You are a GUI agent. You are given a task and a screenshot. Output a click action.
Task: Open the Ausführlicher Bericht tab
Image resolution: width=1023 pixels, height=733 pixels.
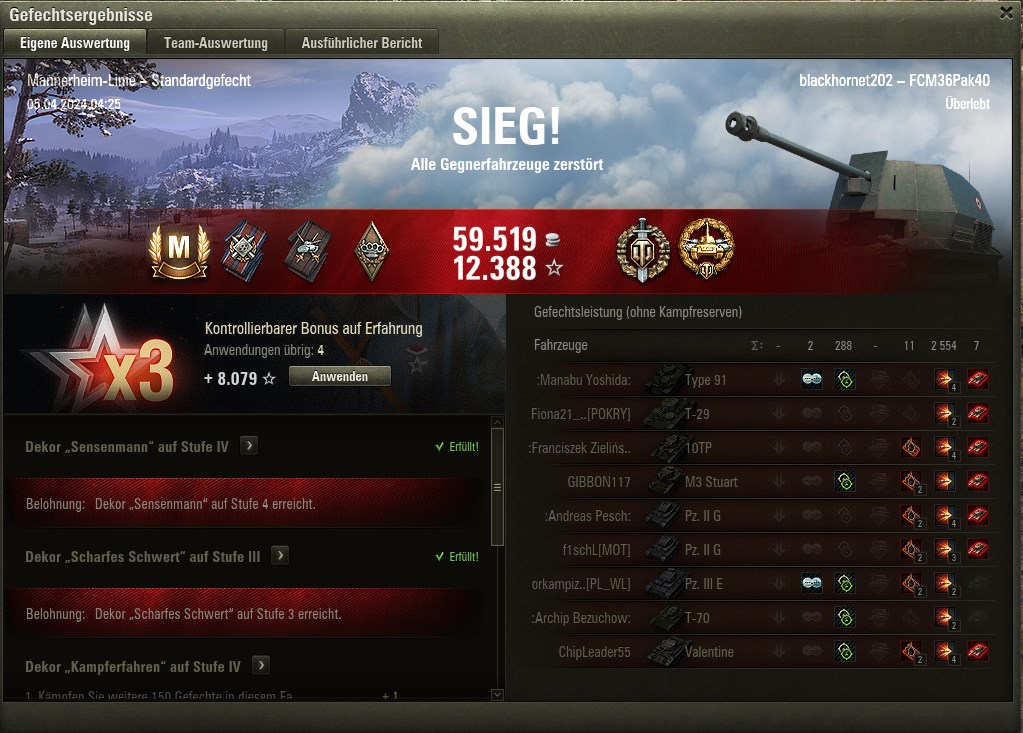(x=362, y=42)
